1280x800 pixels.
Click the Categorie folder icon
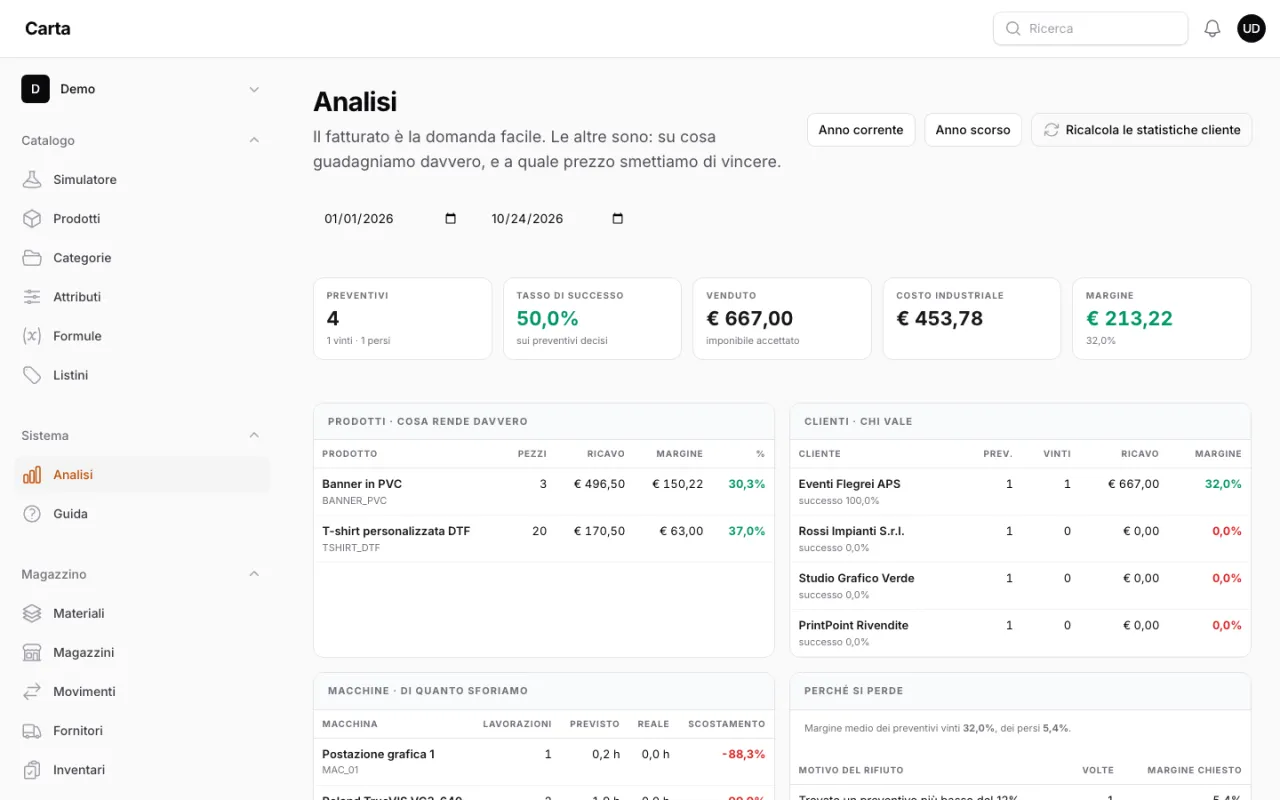(32, 258)
